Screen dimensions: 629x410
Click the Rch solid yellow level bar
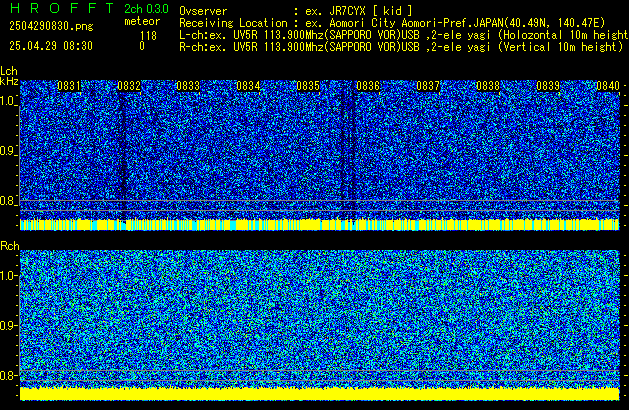(x=320, y=394)
